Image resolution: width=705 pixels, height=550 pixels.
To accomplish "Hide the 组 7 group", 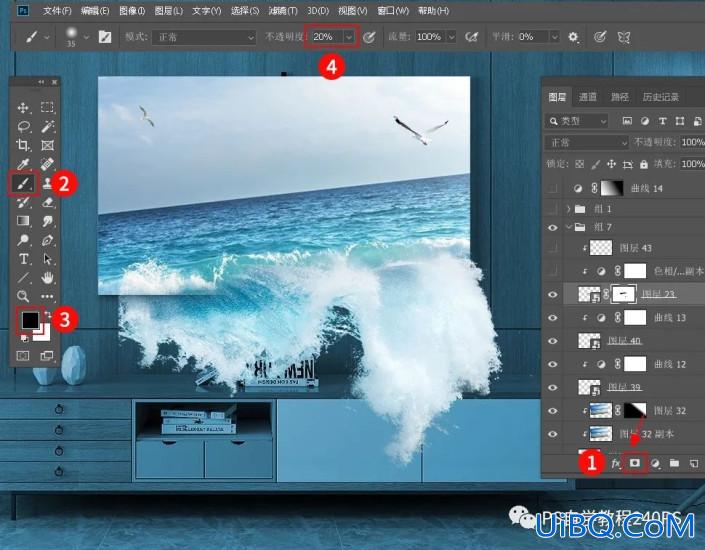I will pos(553,228).
